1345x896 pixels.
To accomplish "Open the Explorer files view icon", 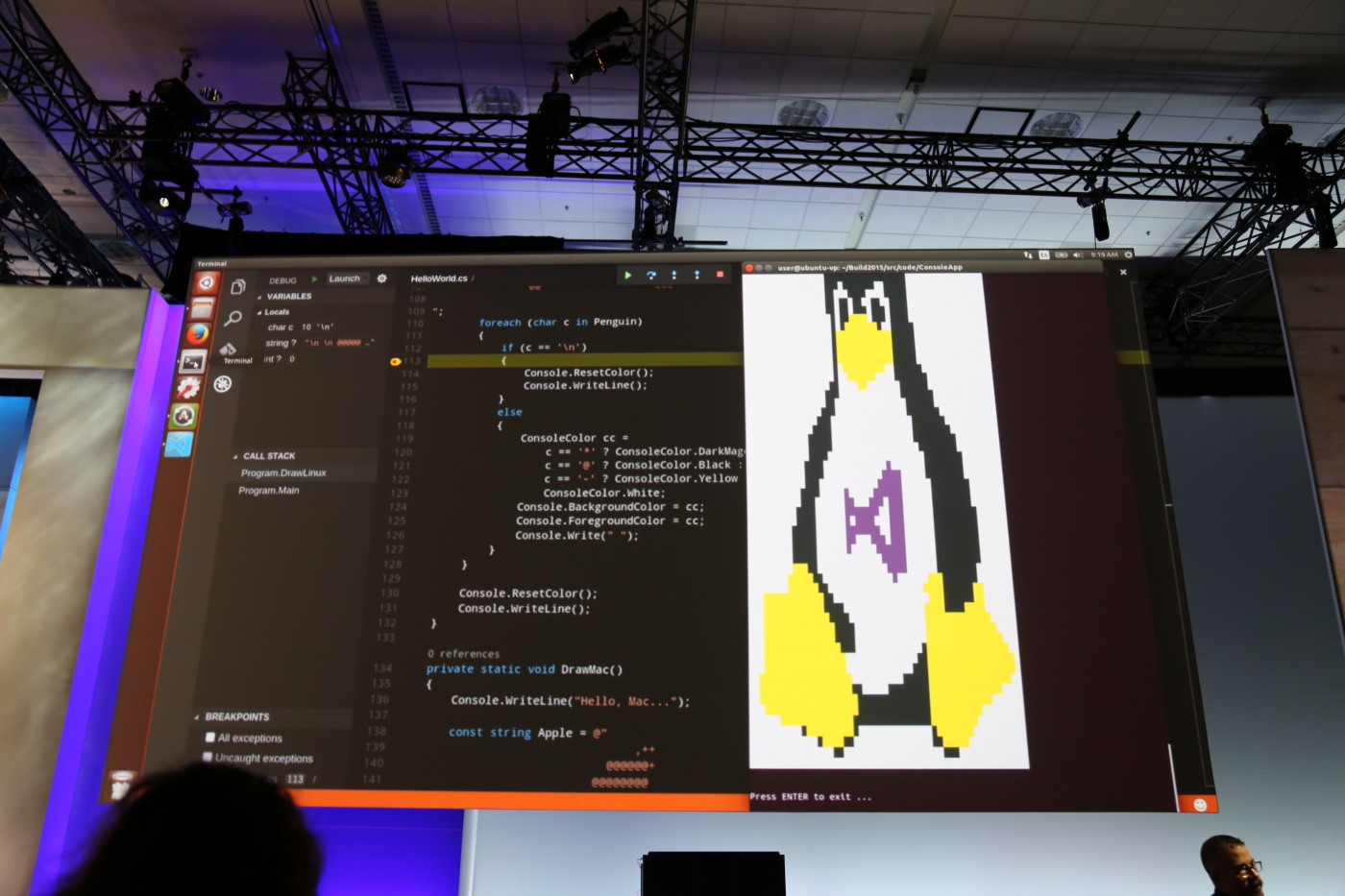I will point(238,286).
